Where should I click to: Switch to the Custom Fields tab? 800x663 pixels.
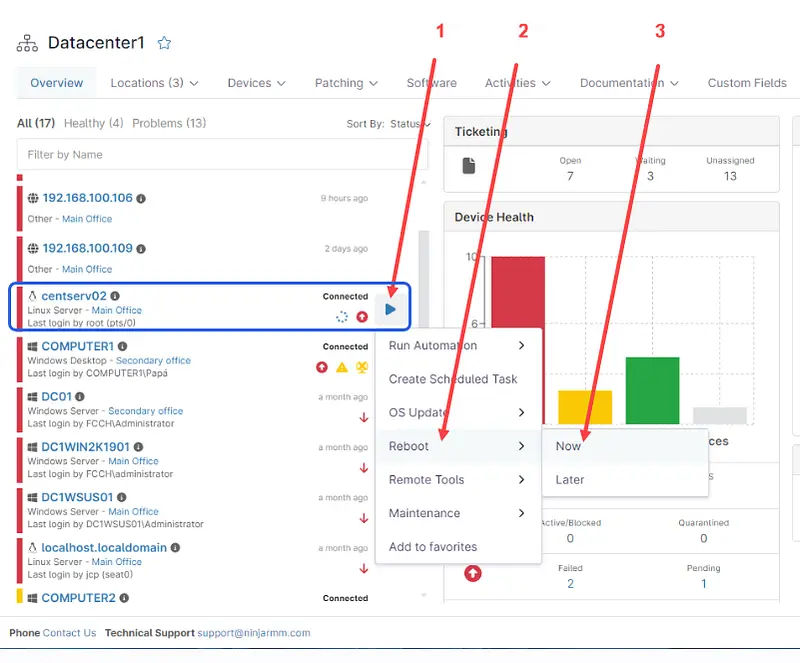(746, 83)
